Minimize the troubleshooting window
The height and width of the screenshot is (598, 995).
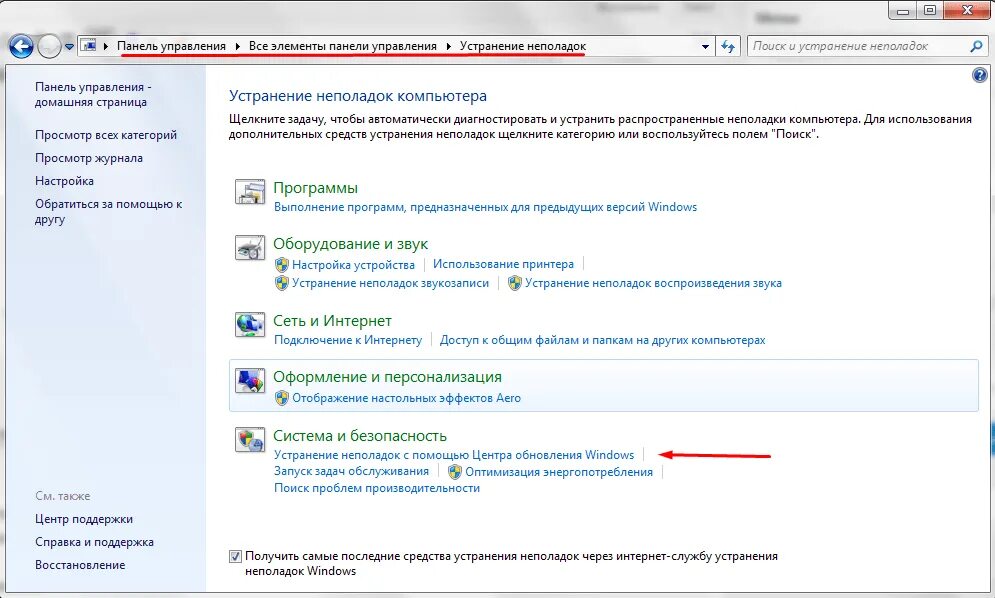(904, 11)
